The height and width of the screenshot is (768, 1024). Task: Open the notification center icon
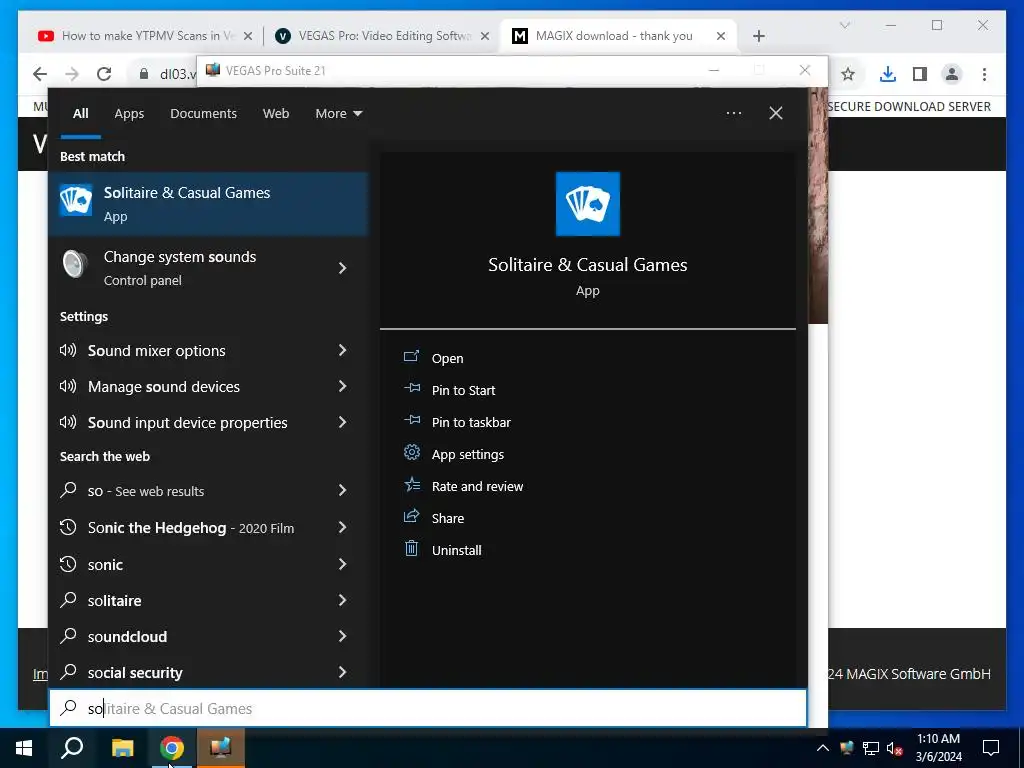click(x=991, y=748)
